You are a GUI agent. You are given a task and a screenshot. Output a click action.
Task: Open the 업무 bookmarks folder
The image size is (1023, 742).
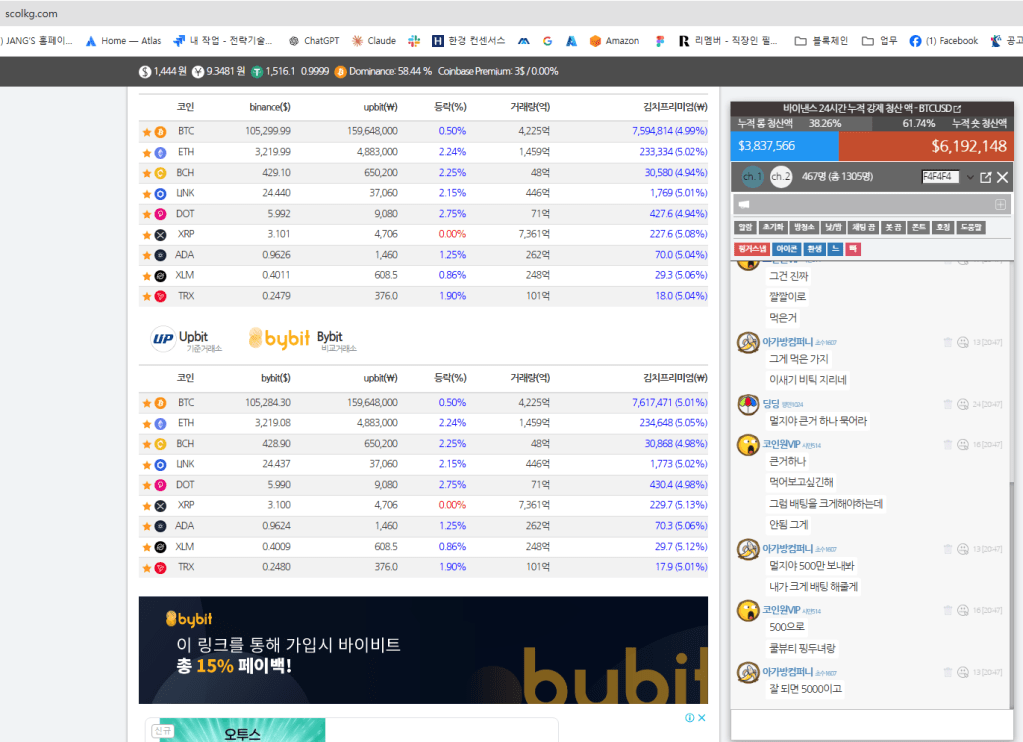880,41
